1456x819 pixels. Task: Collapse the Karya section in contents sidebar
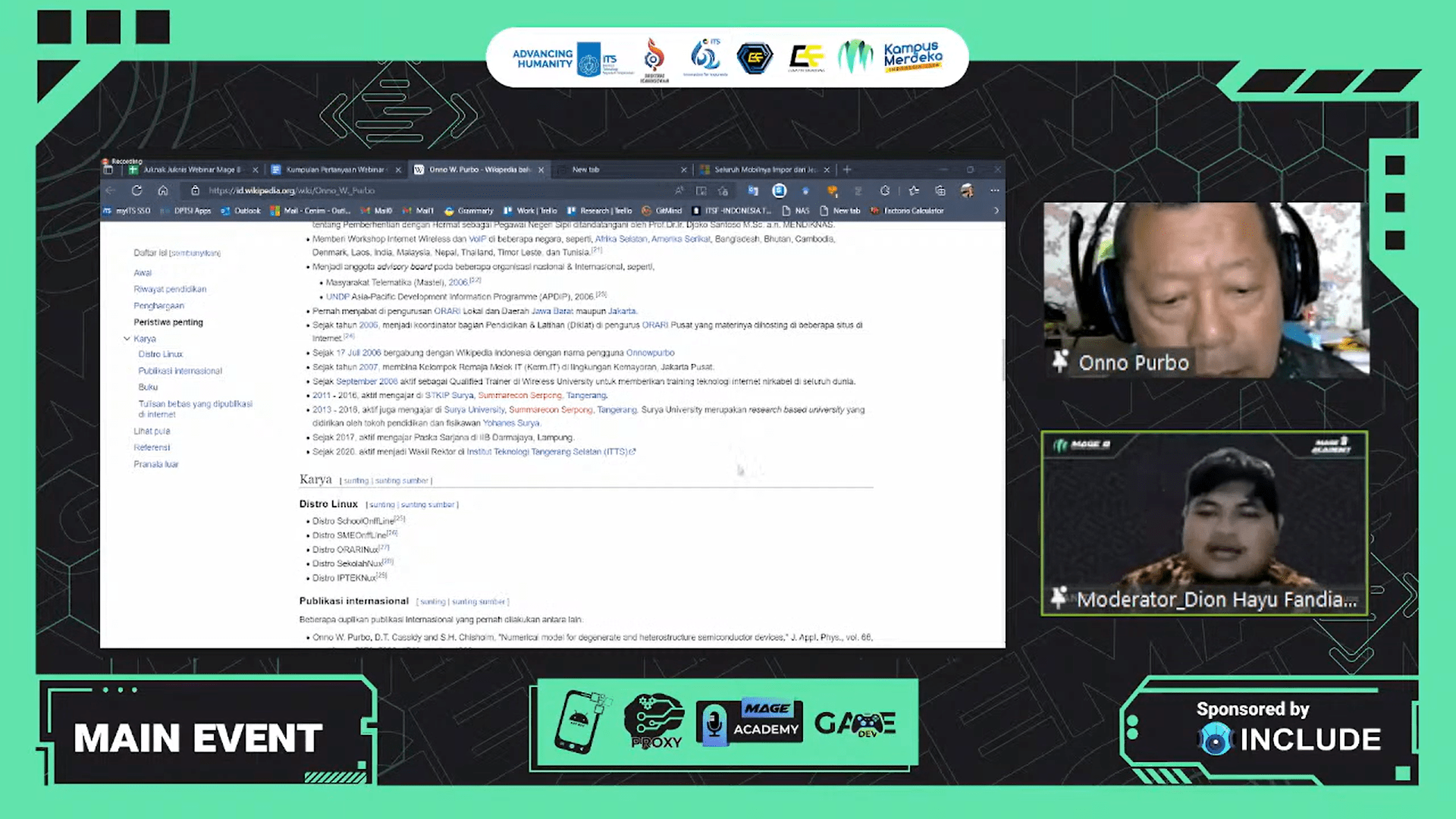pos(127,339)
